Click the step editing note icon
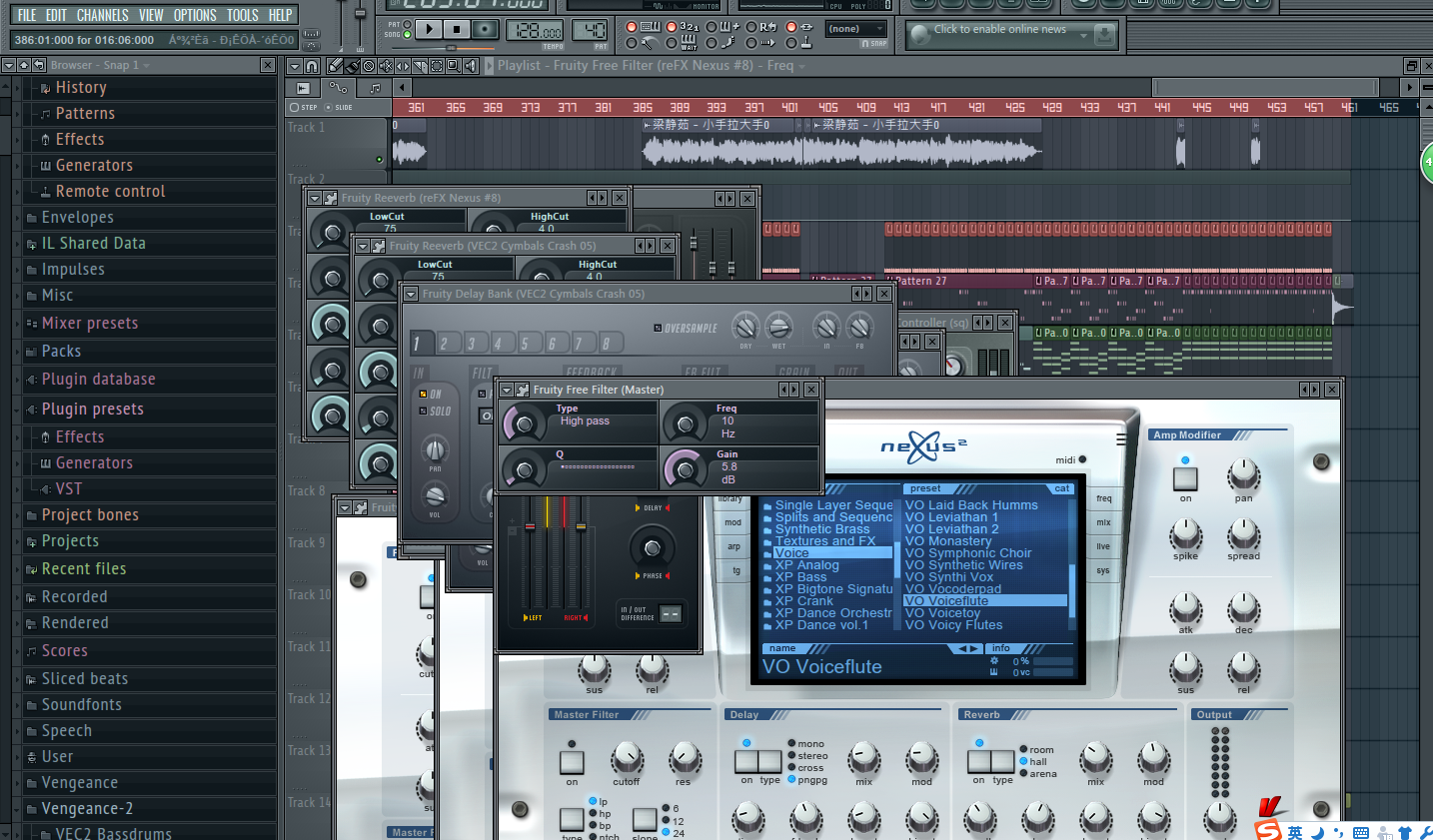The height and width of the screenshot is (840, 1433). pyautogui.click(x=726, y=43)
